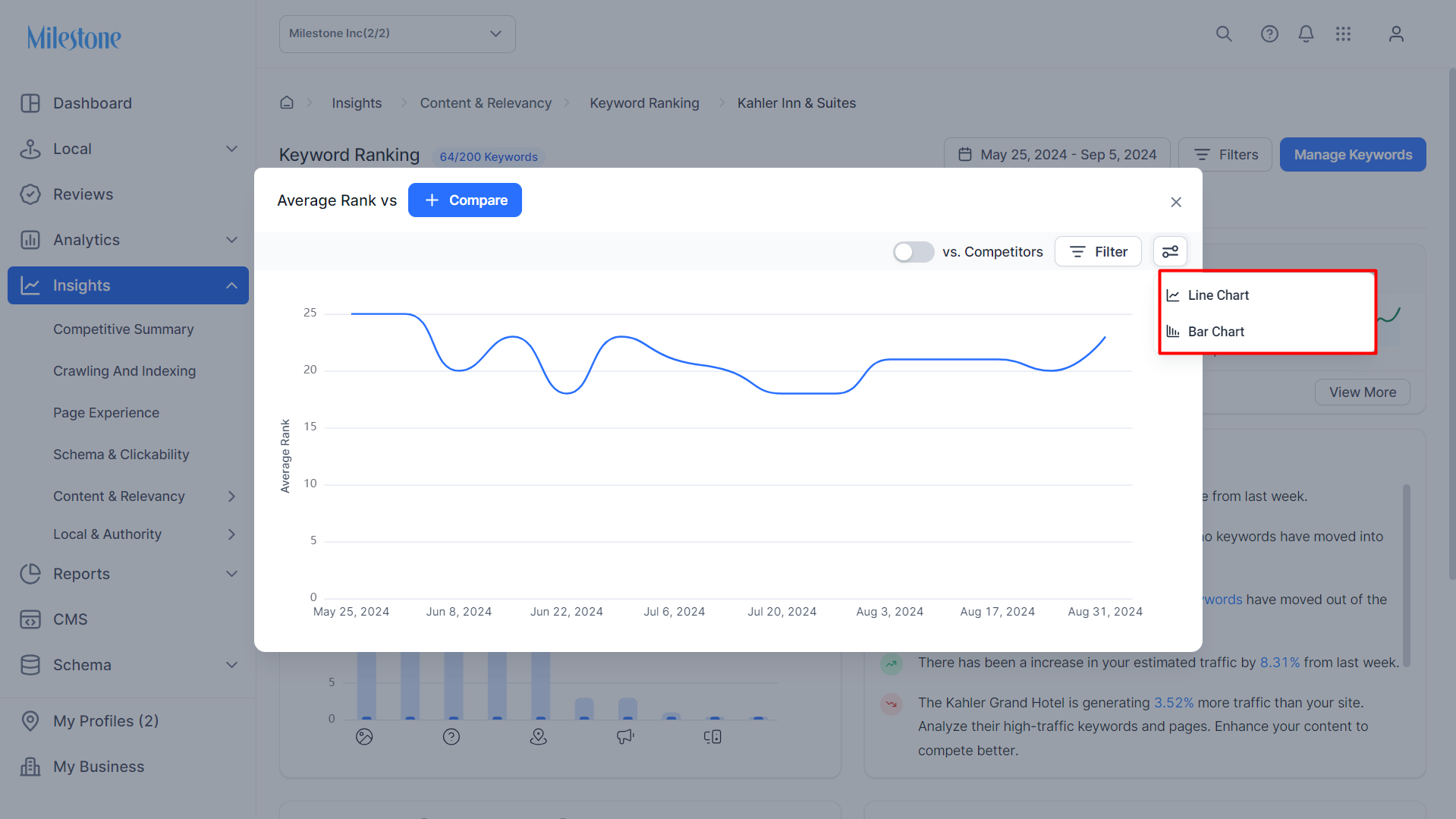
Task: Click the 64/200 Keywords badge
Action: 489,157
